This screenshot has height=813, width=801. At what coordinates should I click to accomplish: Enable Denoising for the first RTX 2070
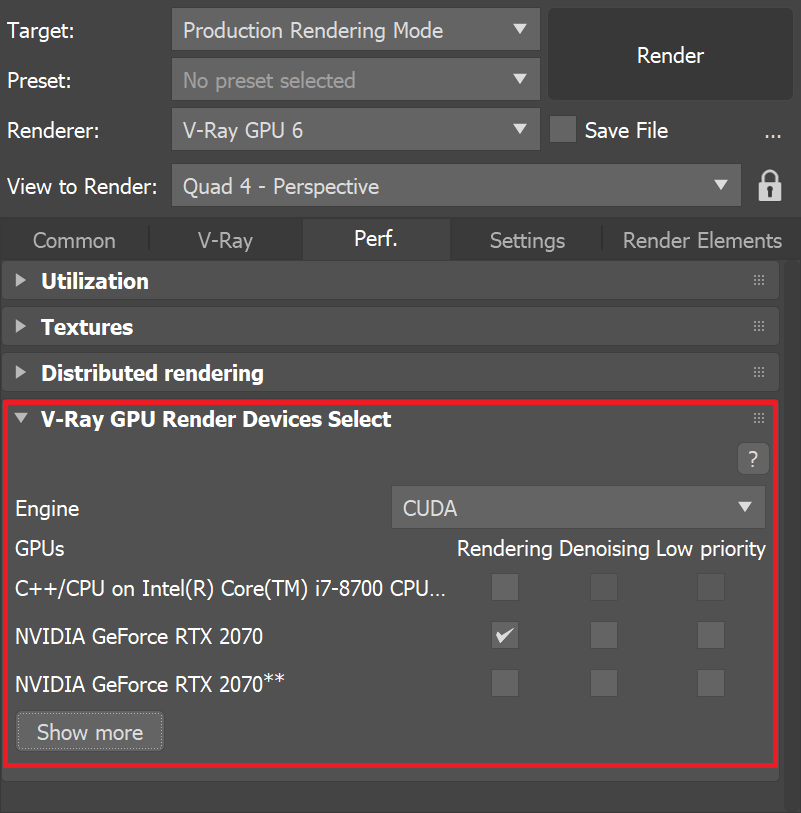[603, 635]
